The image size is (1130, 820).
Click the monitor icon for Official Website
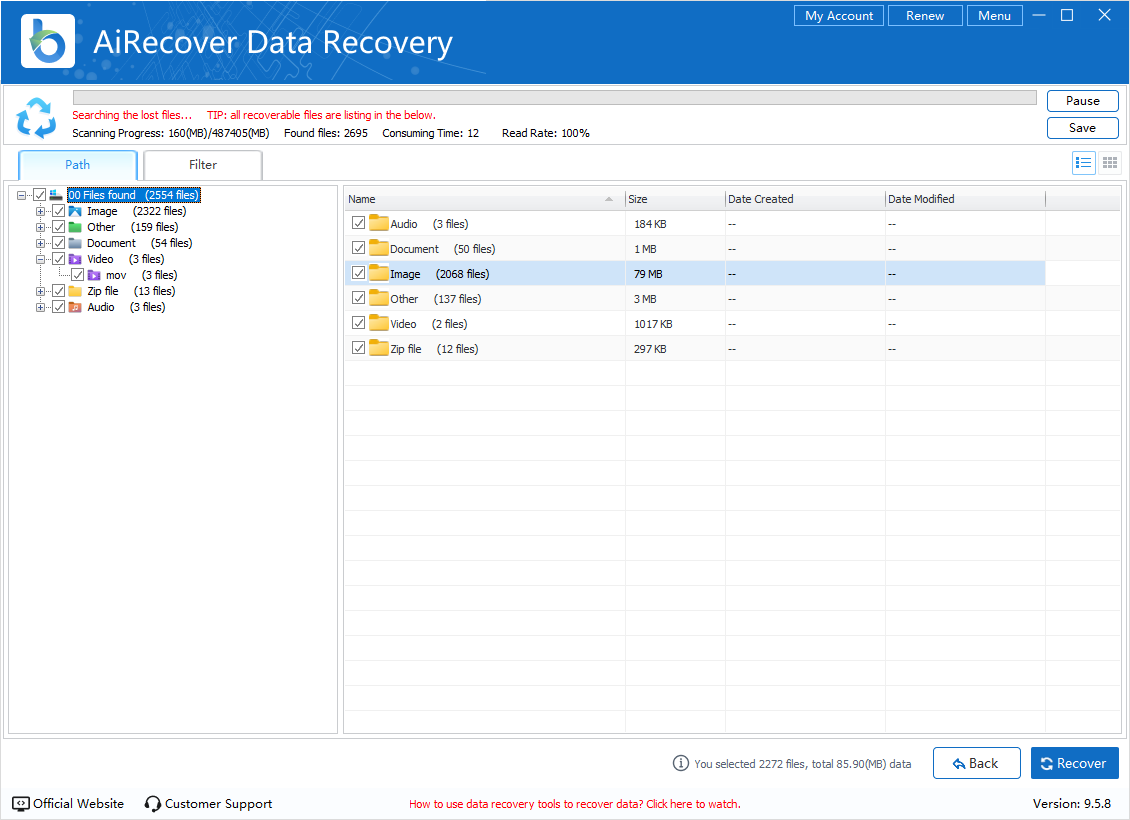[x=21, y=803]
